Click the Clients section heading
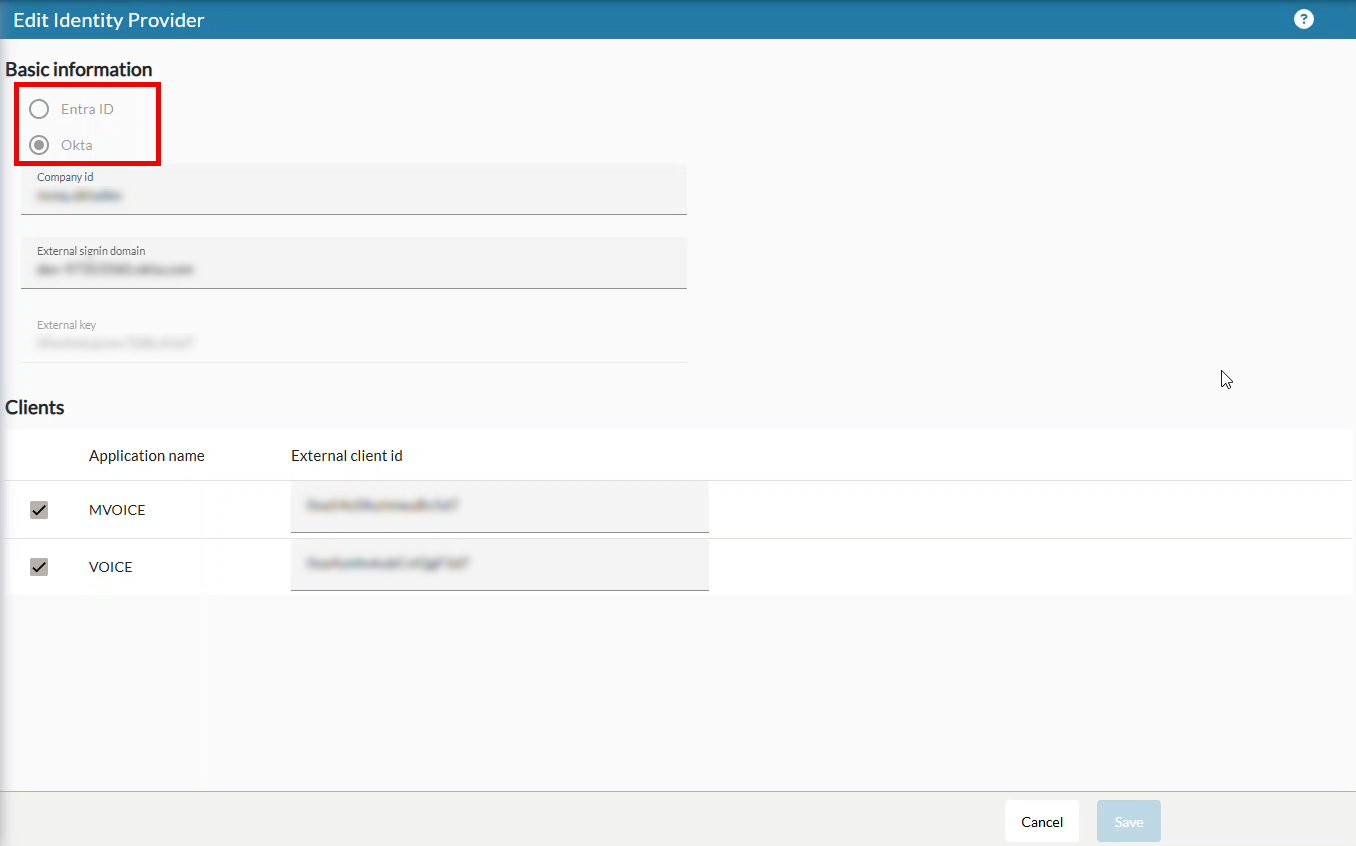The height and width of the screenshot is (846, 1356). 35,407
